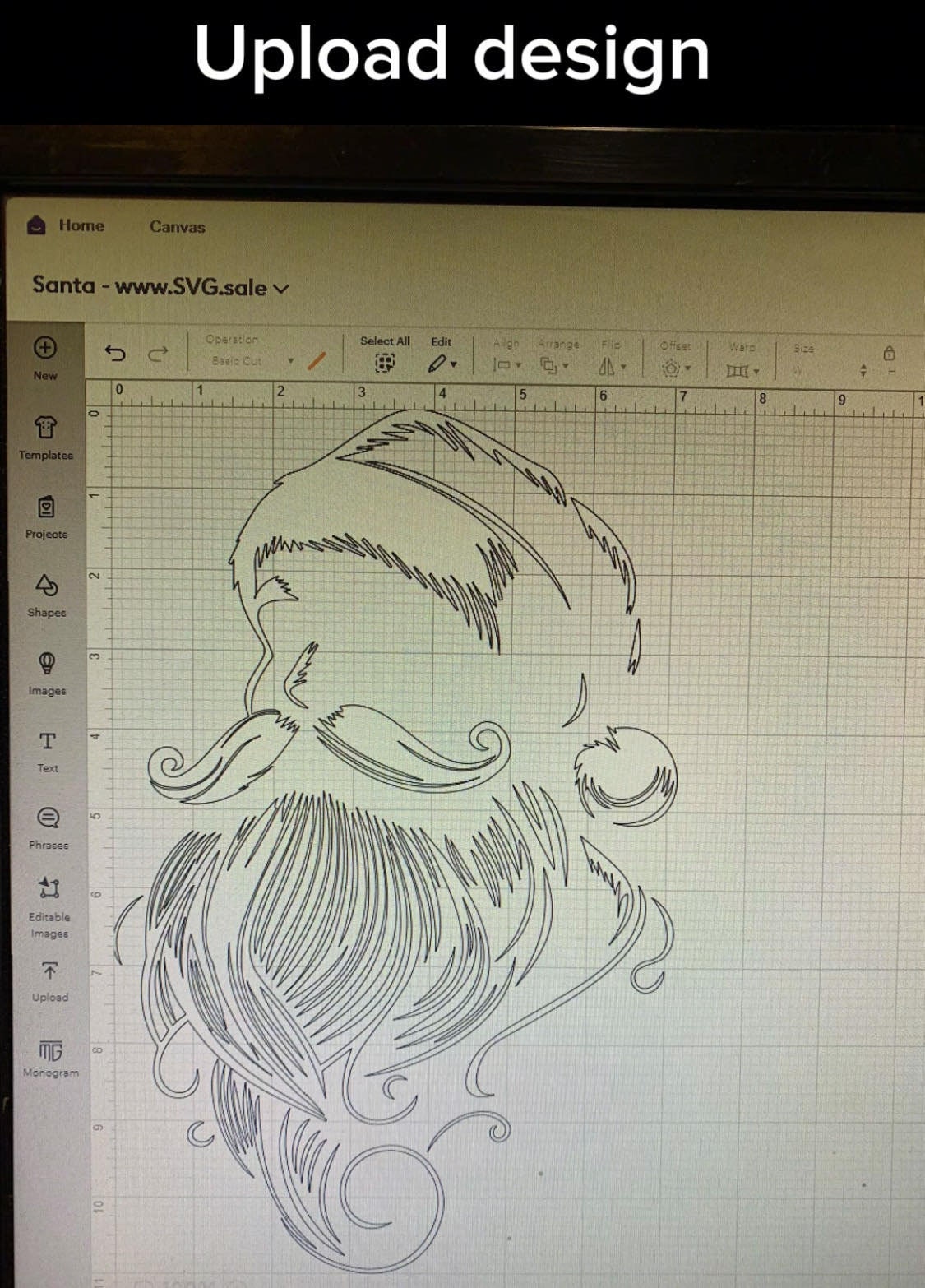Click the orange Operation color swatch
925x1288 pixels.
(319, 358)
